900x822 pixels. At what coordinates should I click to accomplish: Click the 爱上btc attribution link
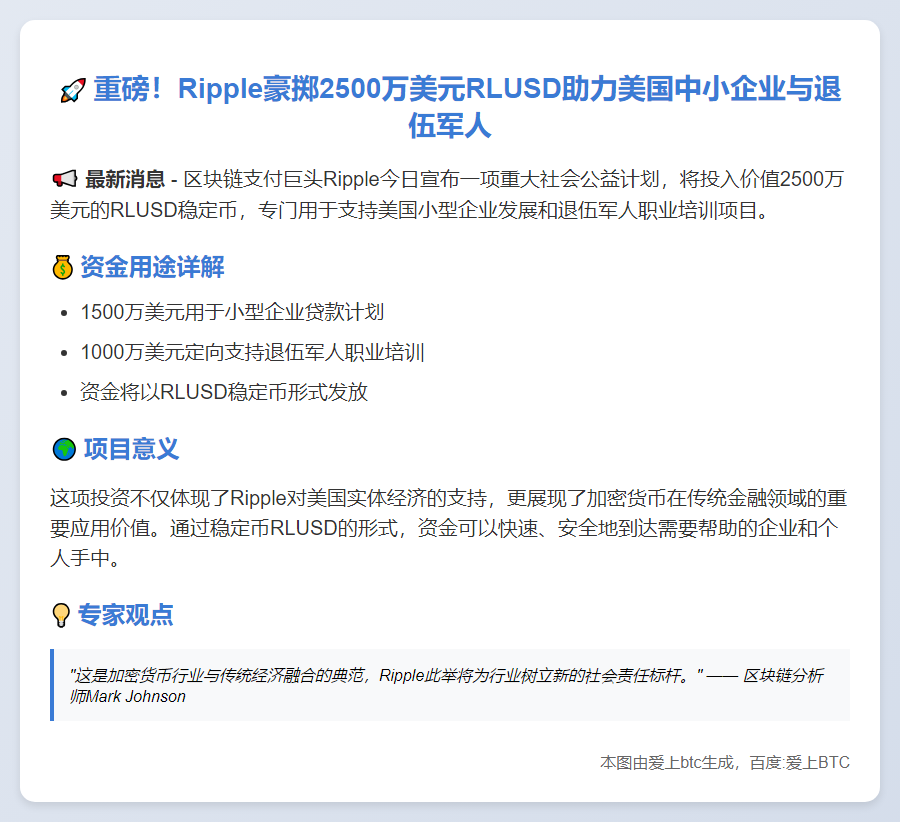coord(723,762)
